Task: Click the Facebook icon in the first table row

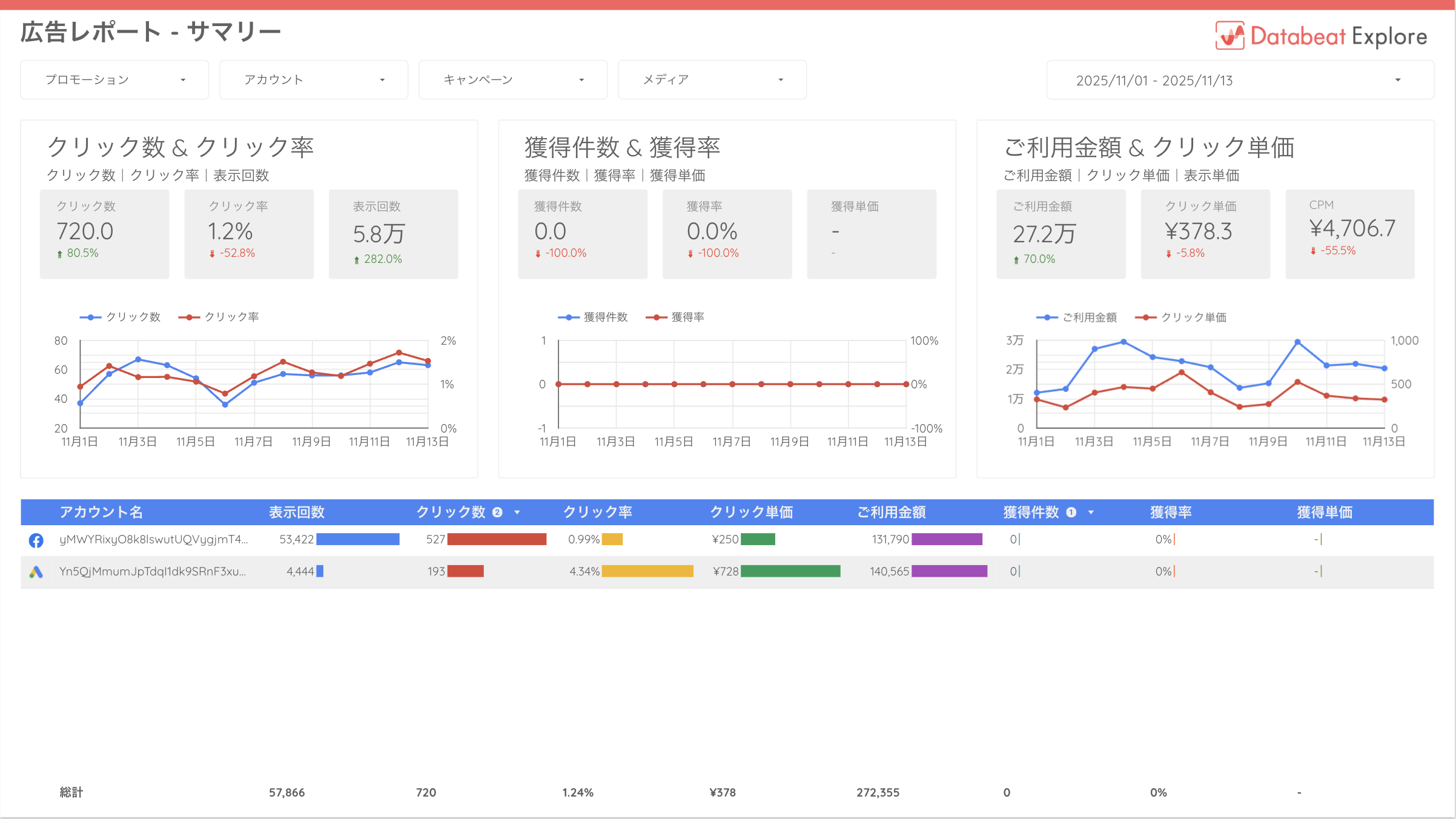Action: point(36,540)
